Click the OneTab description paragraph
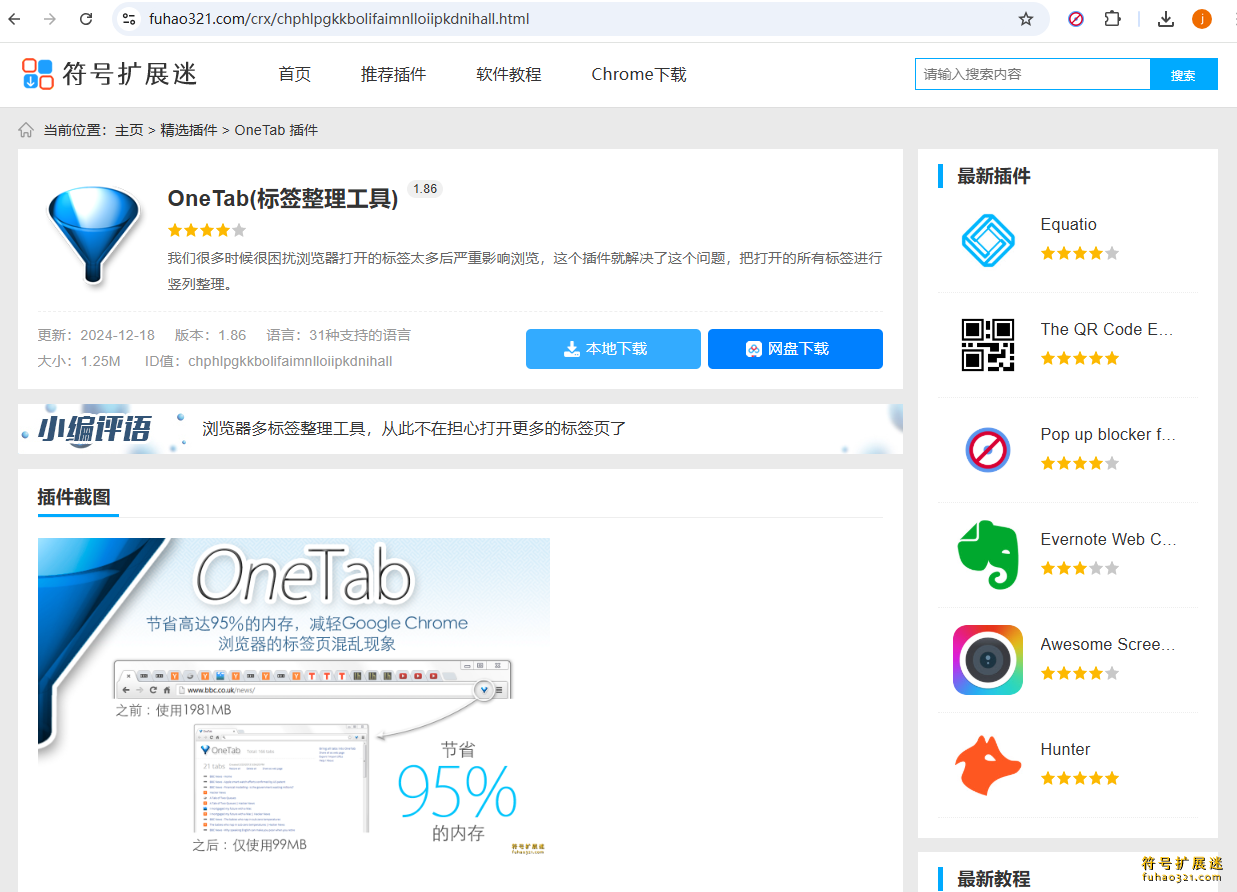1237x892 pixels. (x=525, y=270)
